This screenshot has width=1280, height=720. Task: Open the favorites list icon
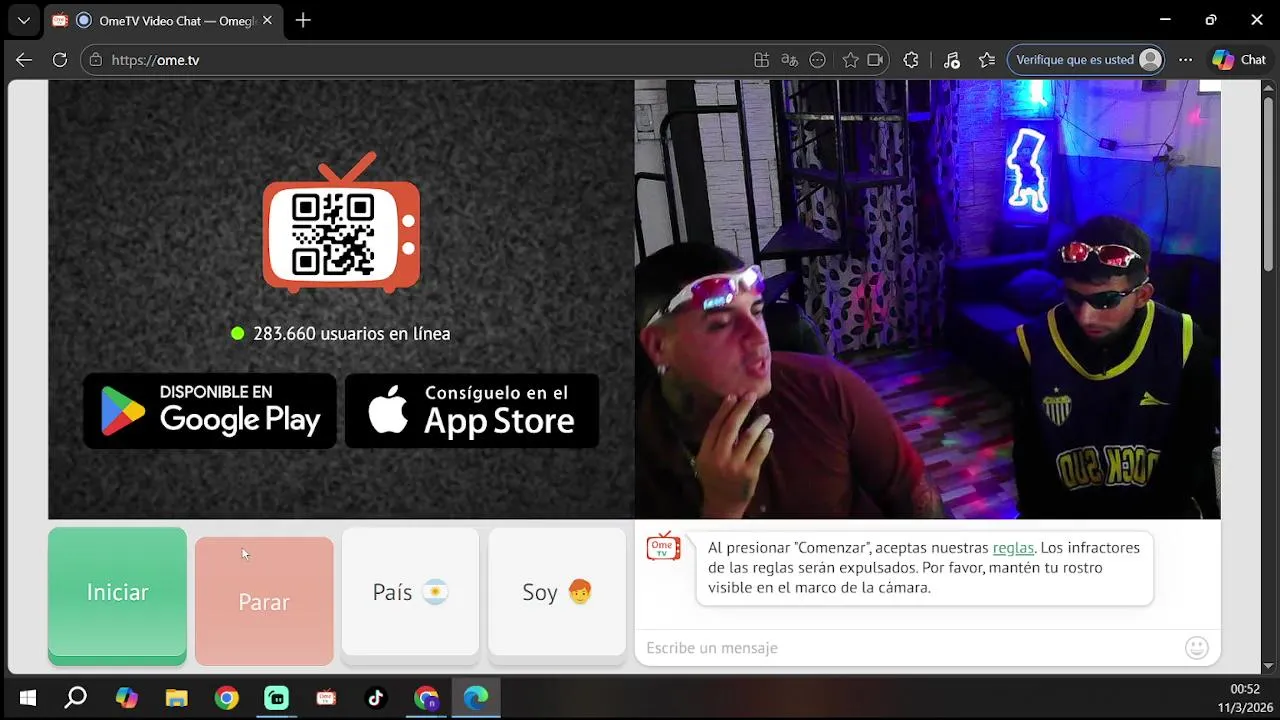click(987, 60)
